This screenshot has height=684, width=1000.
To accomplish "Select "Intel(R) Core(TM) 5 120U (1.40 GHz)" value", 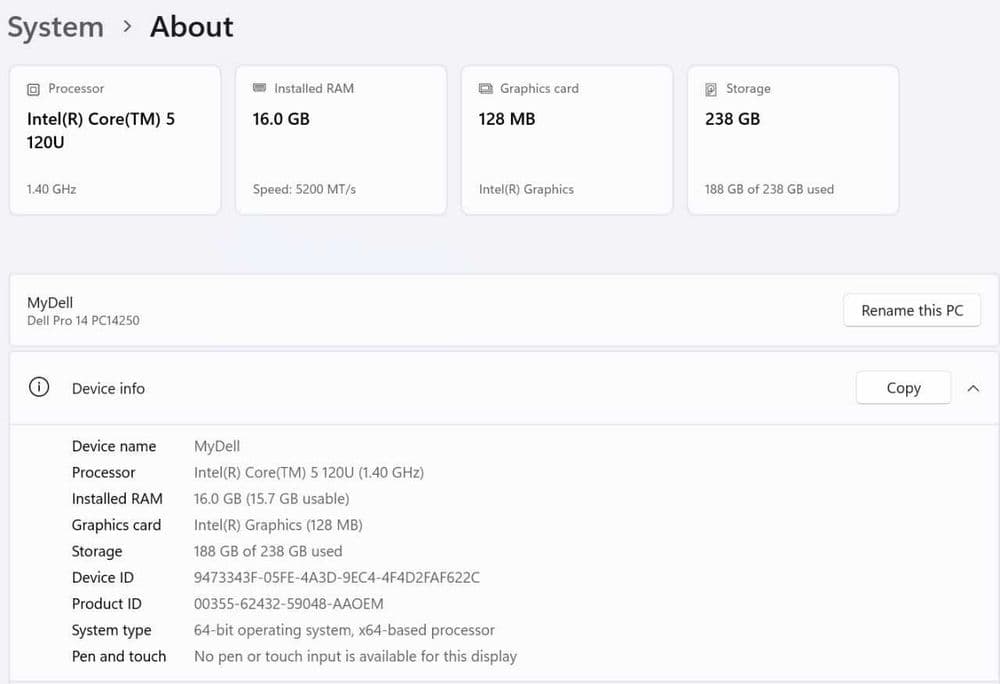I will [309, 472].
